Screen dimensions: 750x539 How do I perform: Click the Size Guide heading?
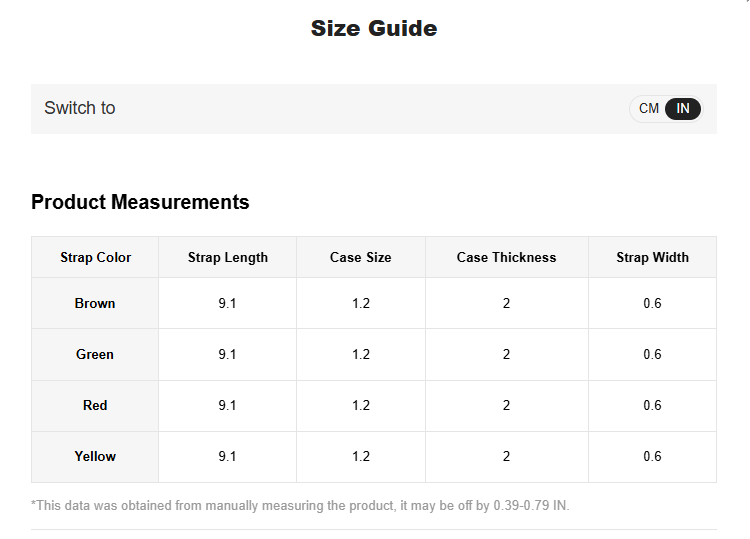(374, 28)
